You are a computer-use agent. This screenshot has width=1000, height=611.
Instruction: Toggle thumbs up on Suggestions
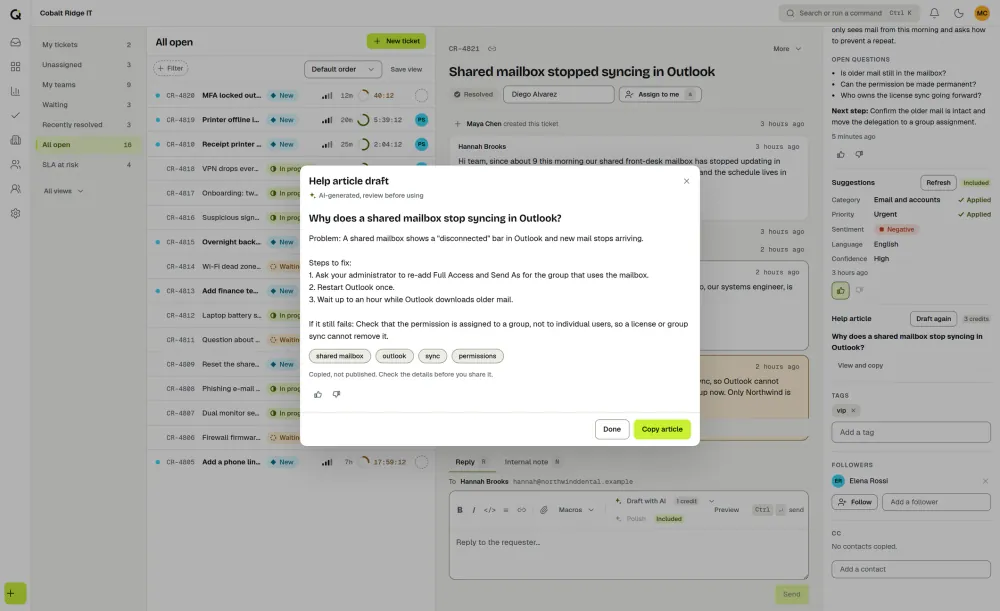click(841, 291)
